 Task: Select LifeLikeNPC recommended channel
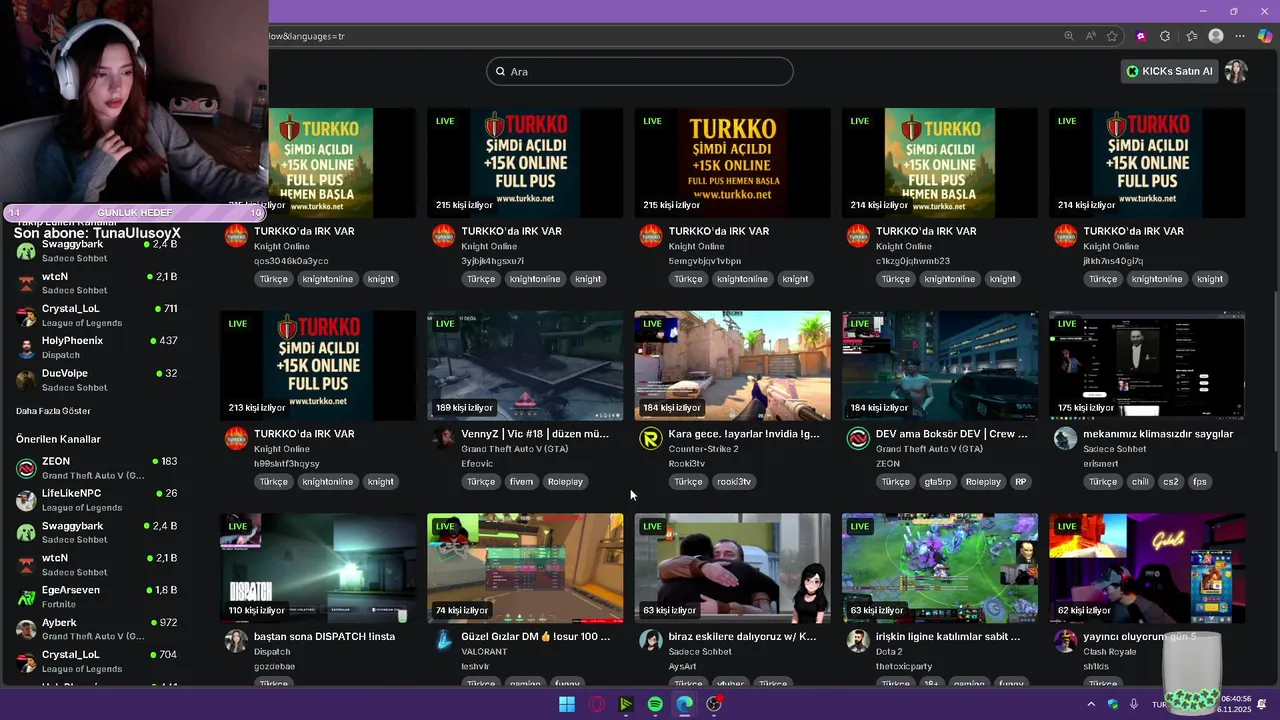(x=97, y=499)
